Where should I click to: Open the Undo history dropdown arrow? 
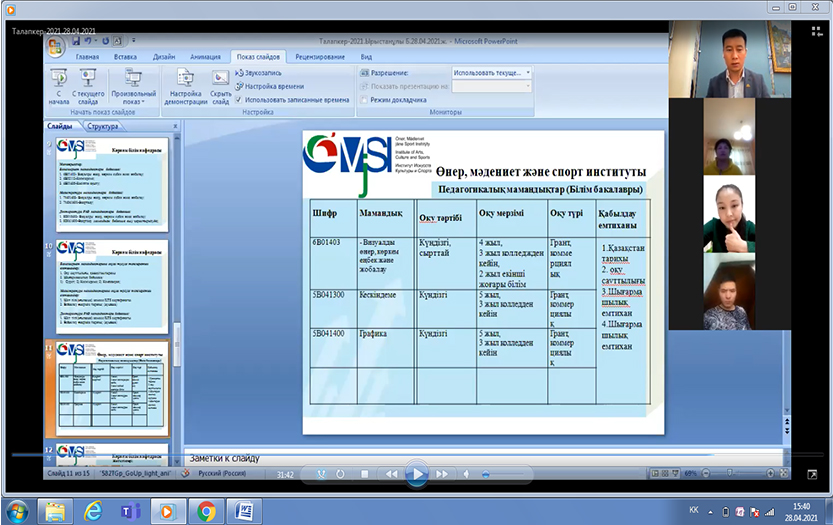point(95,41)
